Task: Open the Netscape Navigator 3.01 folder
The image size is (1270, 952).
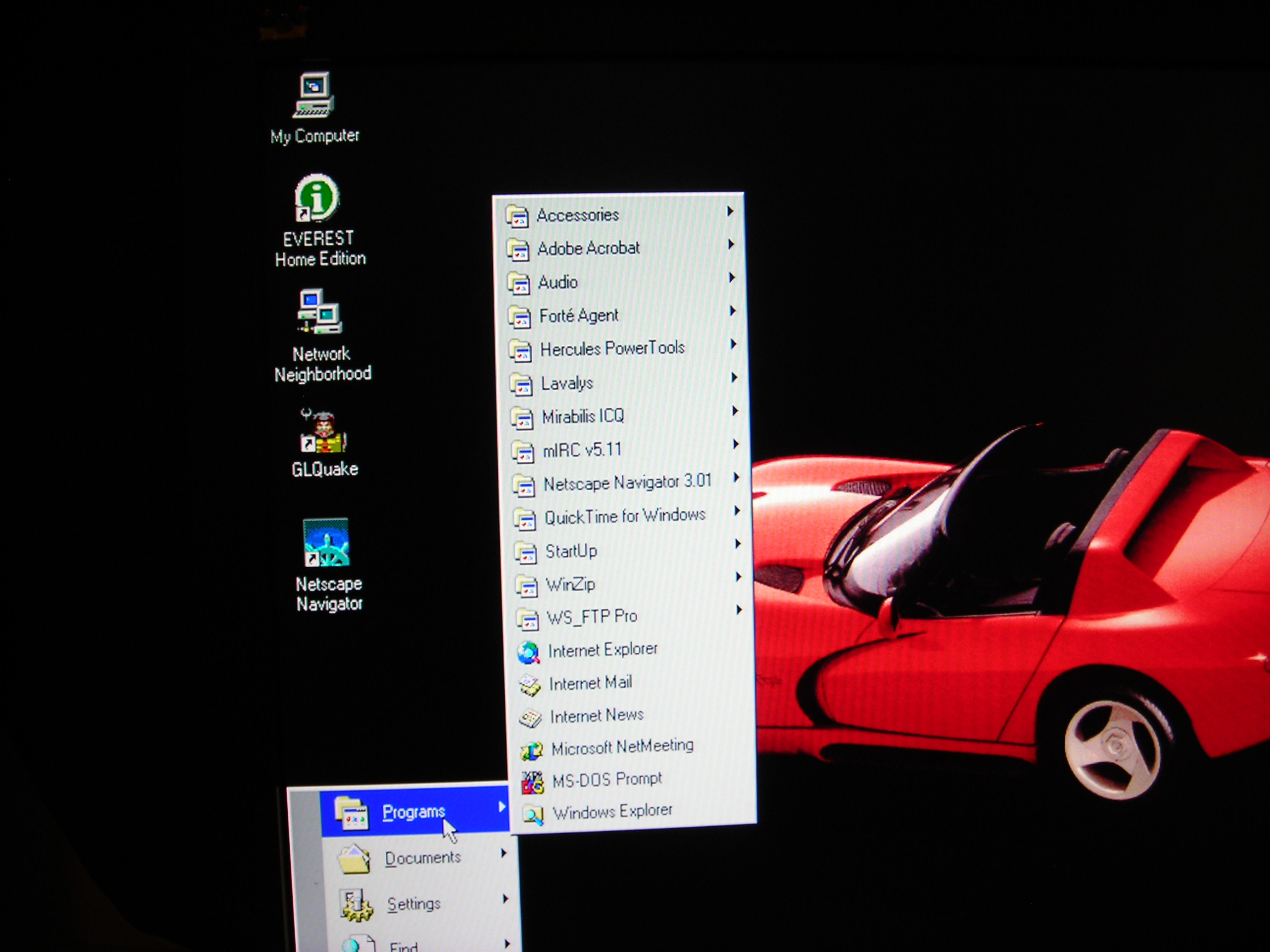Action: point(626,482)
